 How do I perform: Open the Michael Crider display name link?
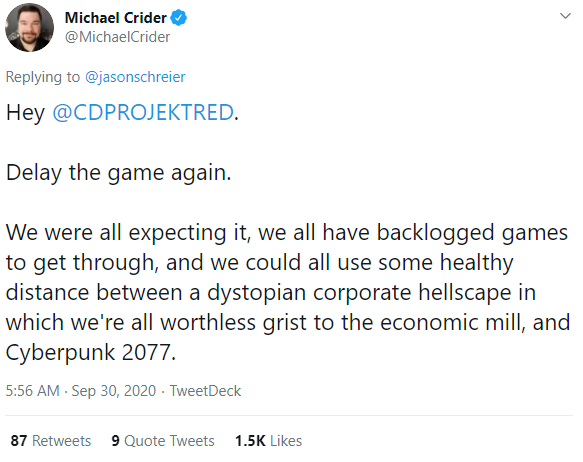(x=116, y=18)
